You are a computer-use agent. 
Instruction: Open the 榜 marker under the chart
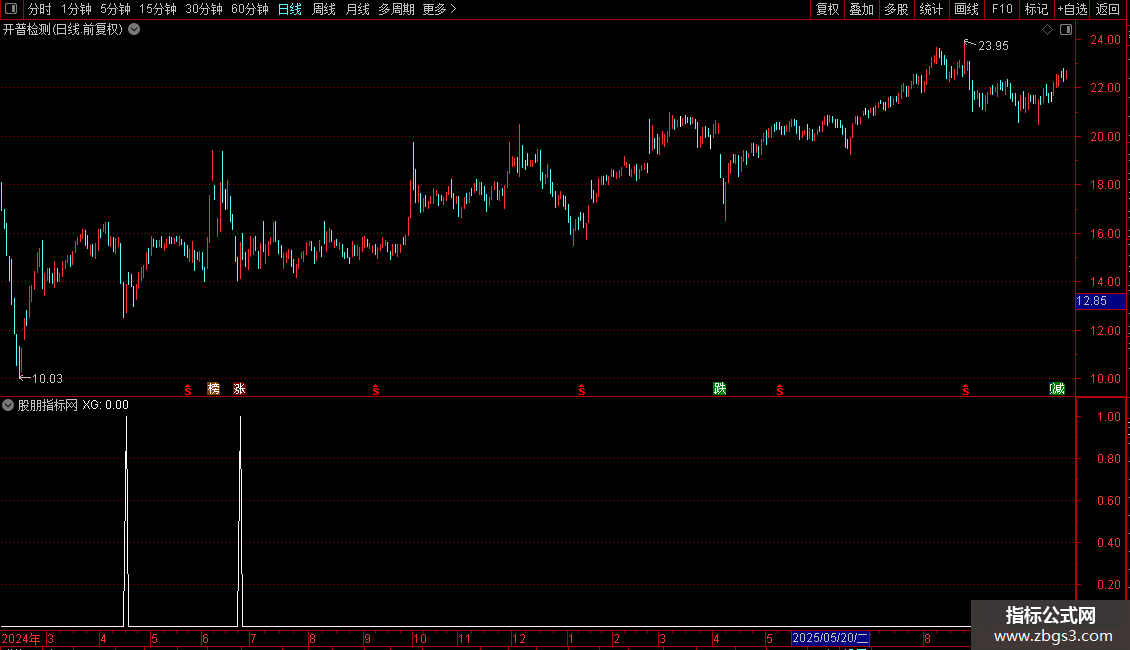tap(213, 388)
